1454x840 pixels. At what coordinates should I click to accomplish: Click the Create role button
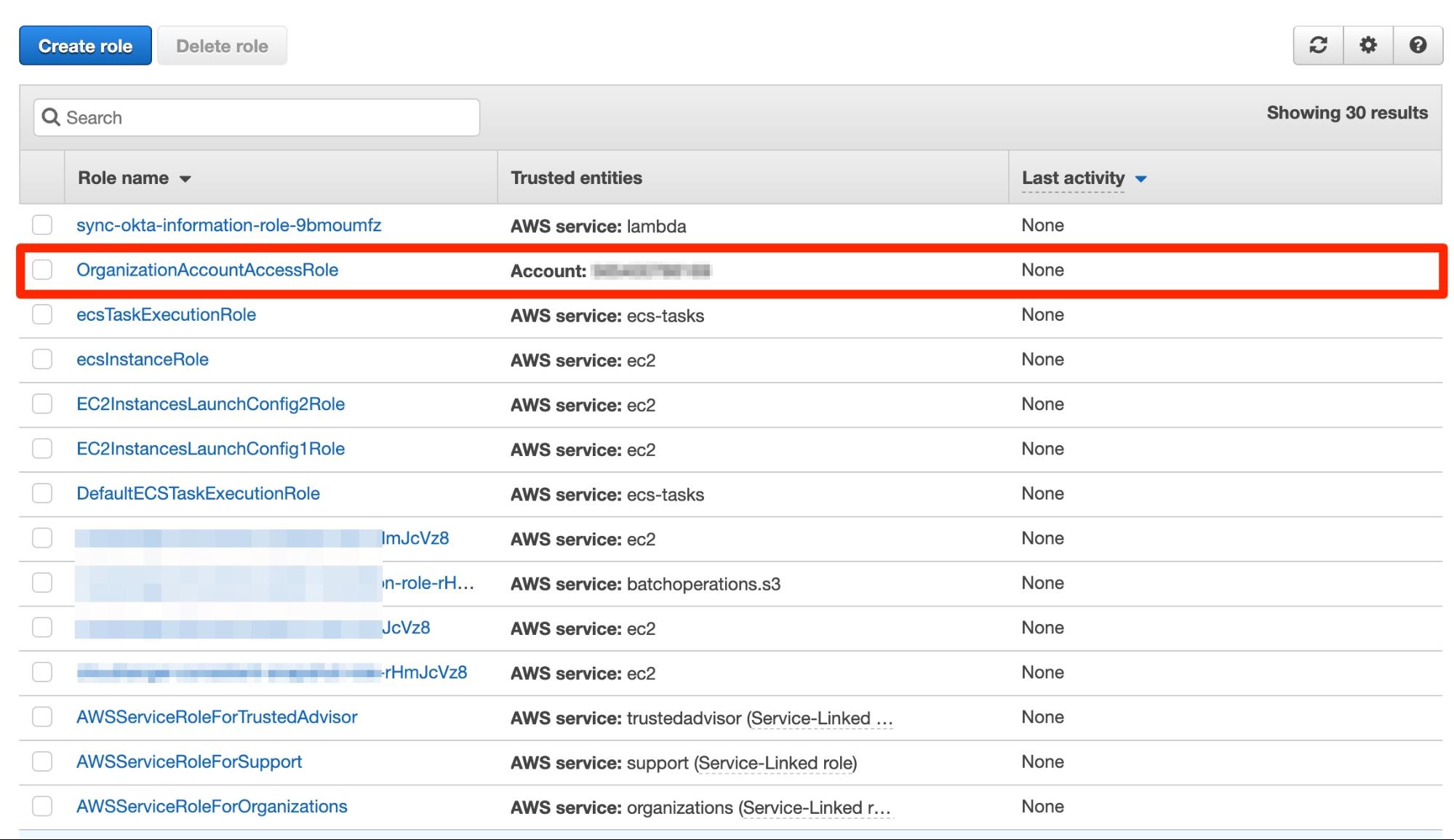(x=84, y=45)
